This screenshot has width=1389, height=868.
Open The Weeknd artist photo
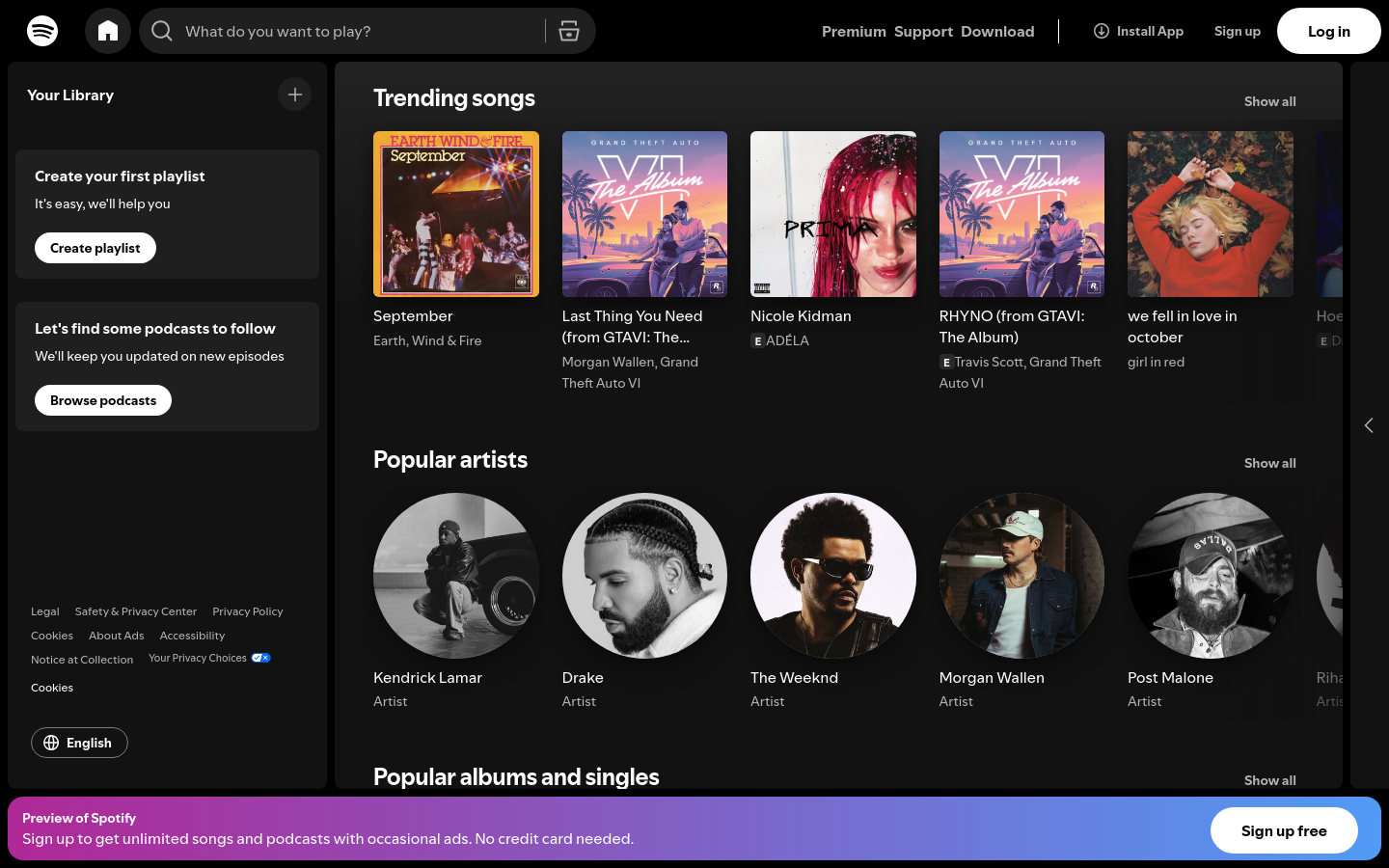tap(833, 576)
